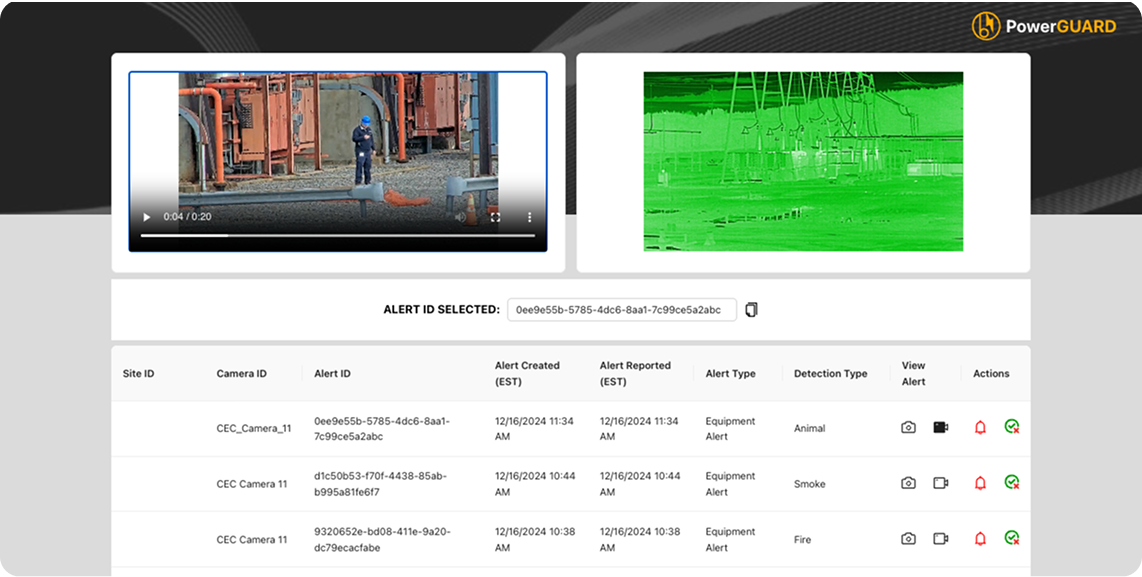The image size is (1142, 577).
Task: Click the red bell for Animal alert
Action: tap(980, 428)
